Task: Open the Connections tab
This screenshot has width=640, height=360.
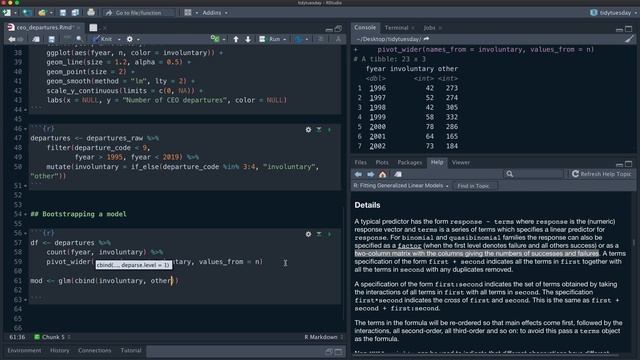Action: point(94,351)
